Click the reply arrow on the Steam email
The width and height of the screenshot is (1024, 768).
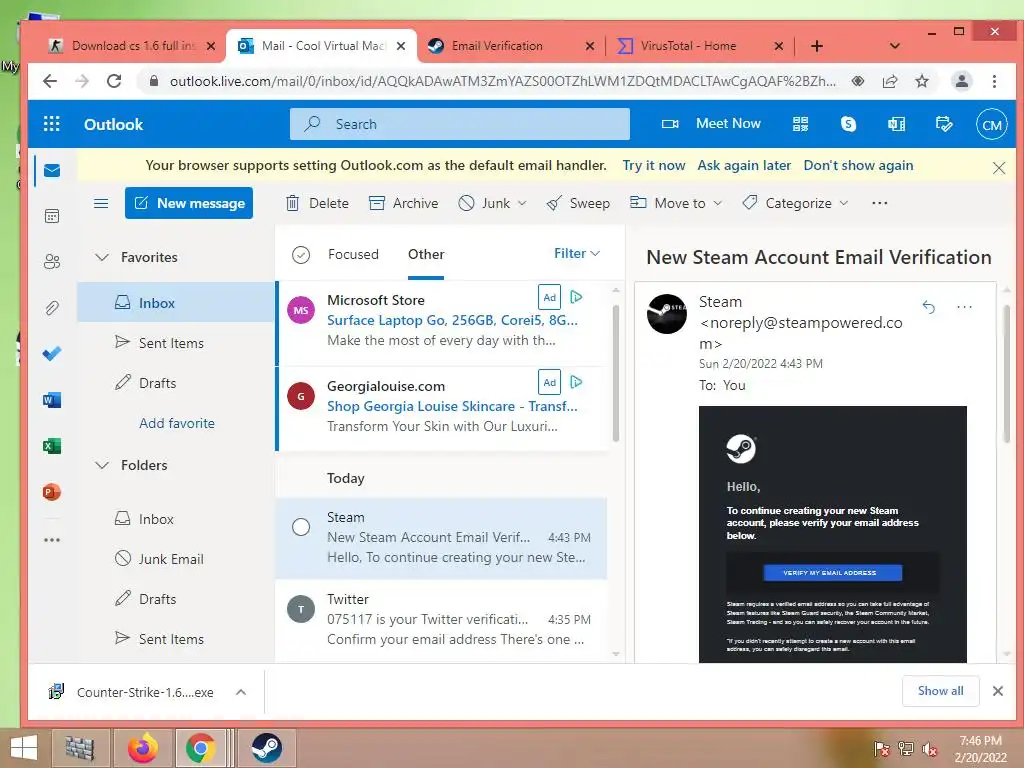click(929, 306)
